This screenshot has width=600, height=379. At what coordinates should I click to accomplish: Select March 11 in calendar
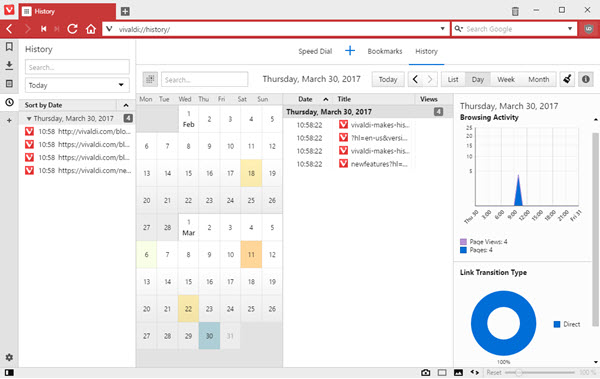[x=251, y=255]
